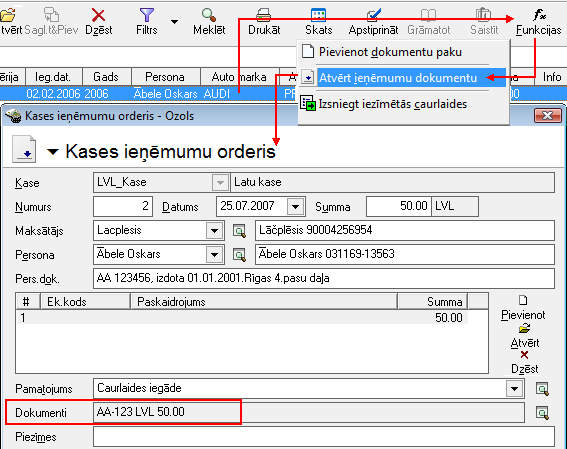Click the Dzēst red X toolbar icon
The width and height of the screenshot is (567, 449).
pos(98,16)
